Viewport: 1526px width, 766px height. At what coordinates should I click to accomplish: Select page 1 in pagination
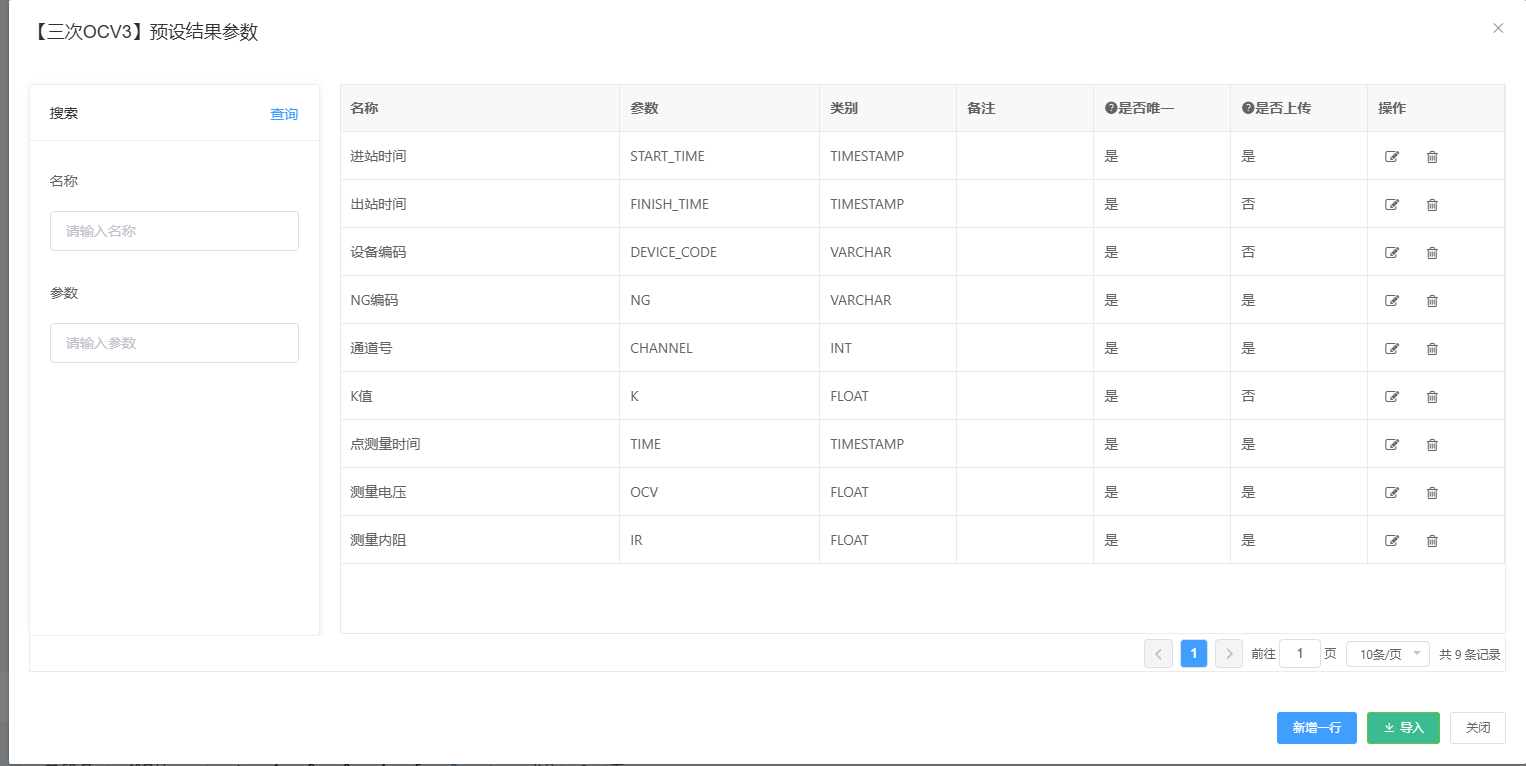pyautogui.click(x=1194, y=654)
